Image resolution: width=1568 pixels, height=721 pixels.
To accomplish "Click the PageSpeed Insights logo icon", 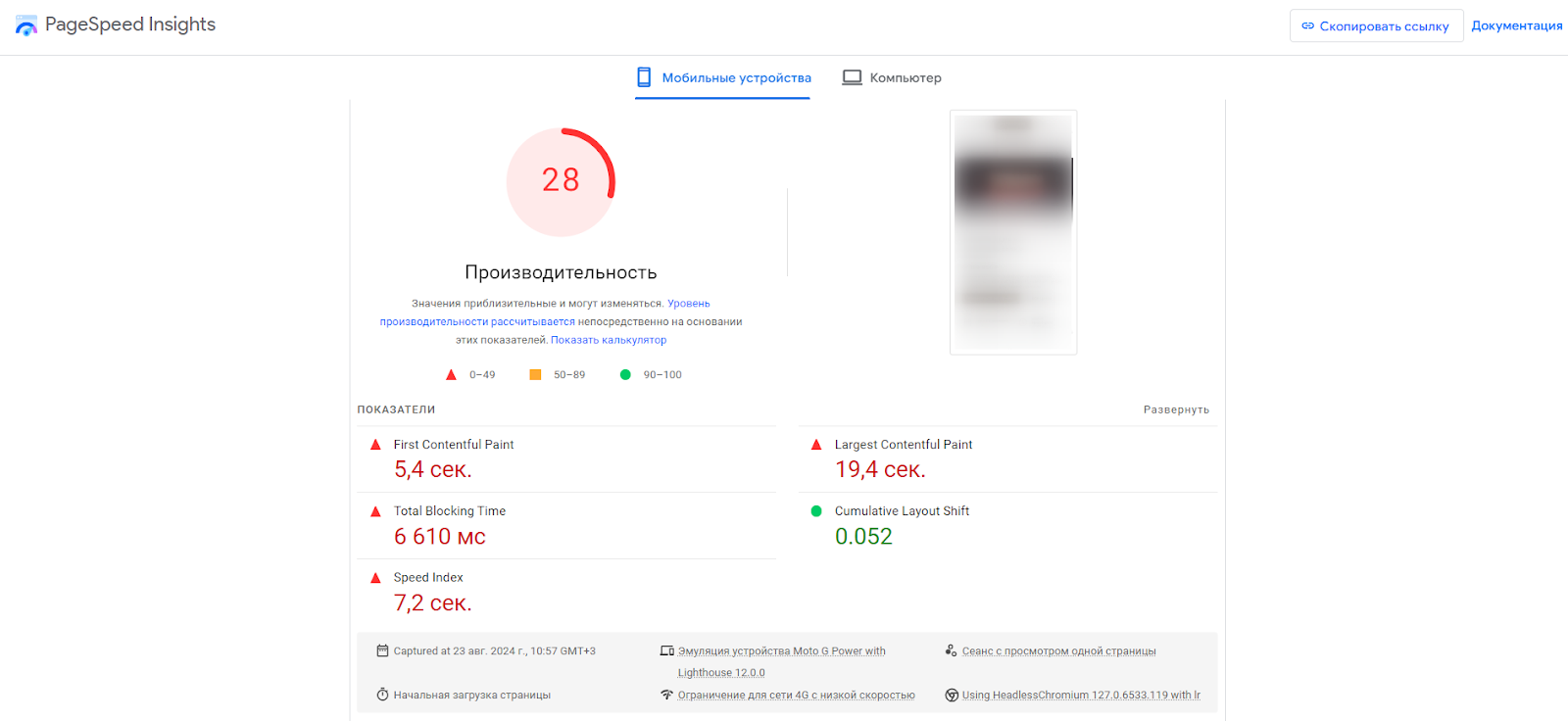I will pyautogui.click(x=26, y=25).
